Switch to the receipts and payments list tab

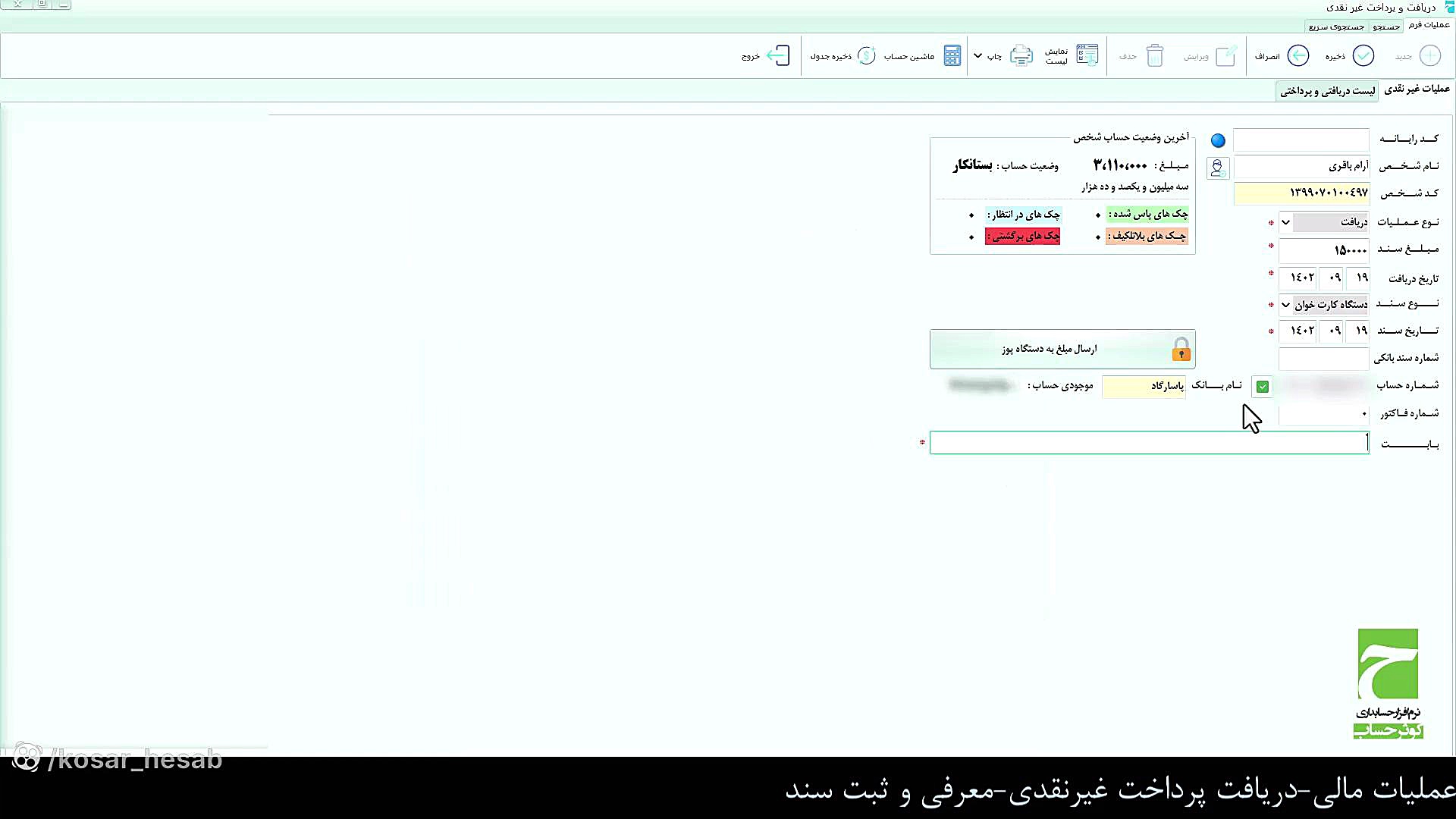[1327, 91]
